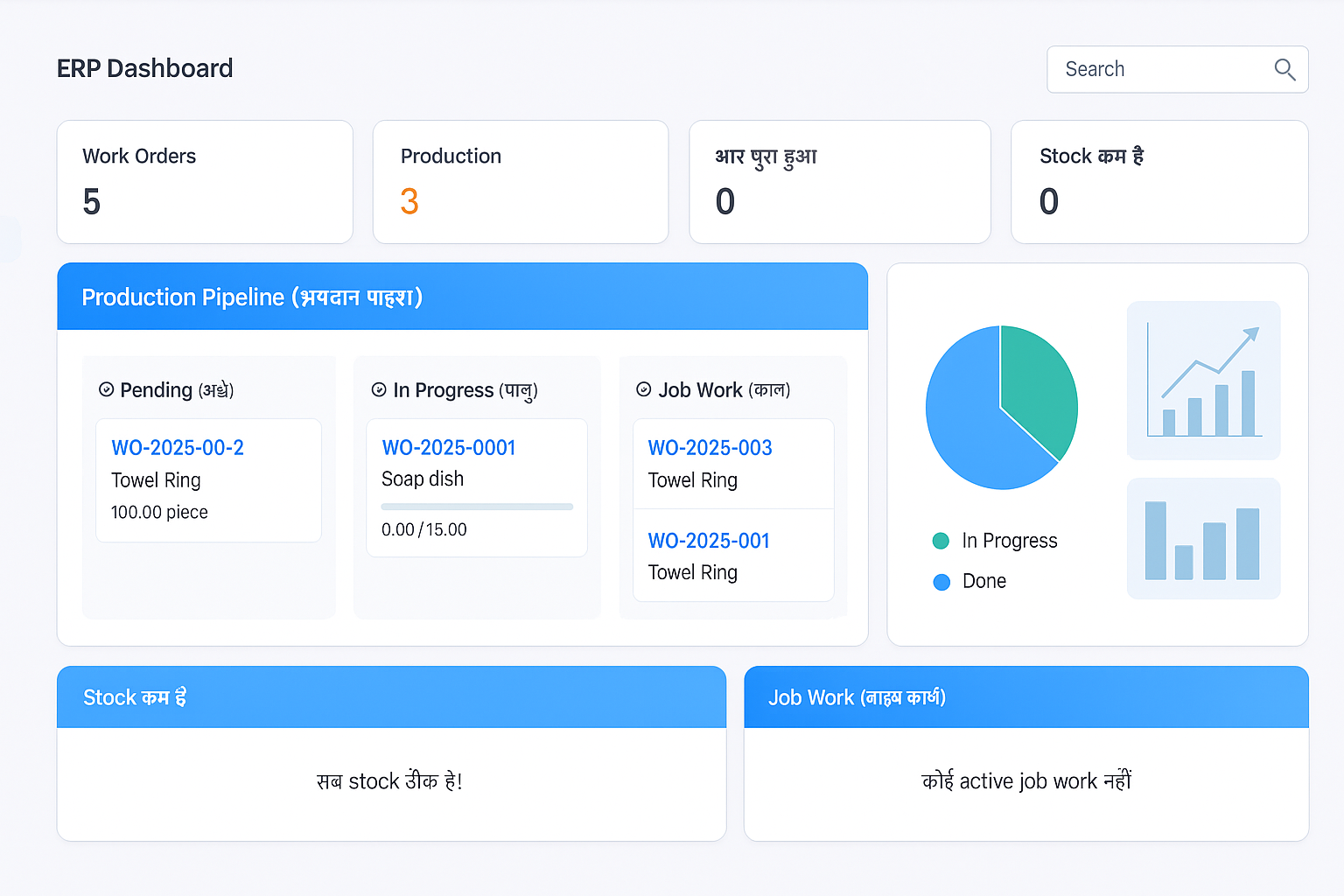The width and height of the screenshot is (1344, 896).
Task: Click the In Progress clock icon
Action: 378,389
